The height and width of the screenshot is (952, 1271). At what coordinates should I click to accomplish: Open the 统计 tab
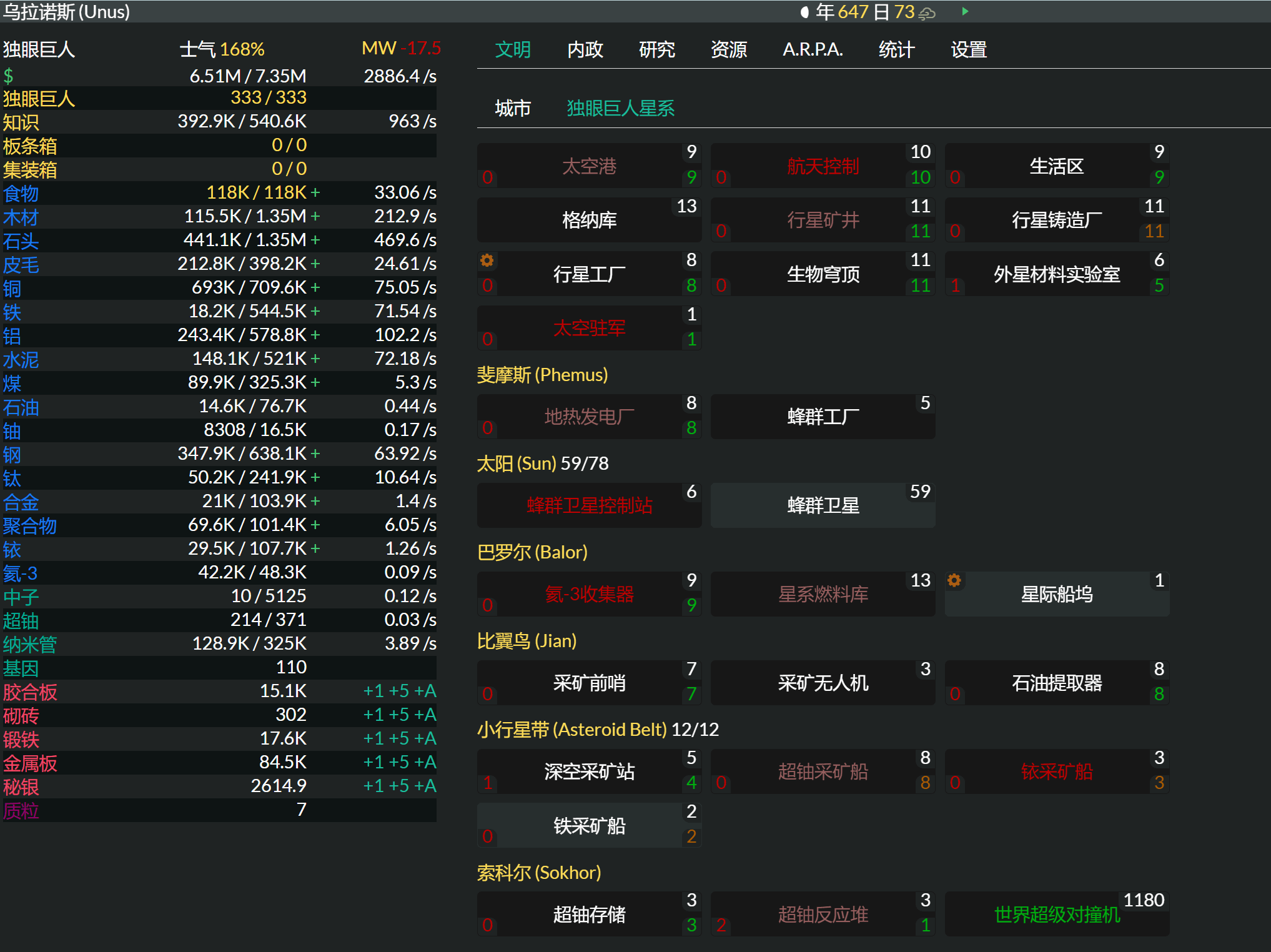[x=897, y=49]
